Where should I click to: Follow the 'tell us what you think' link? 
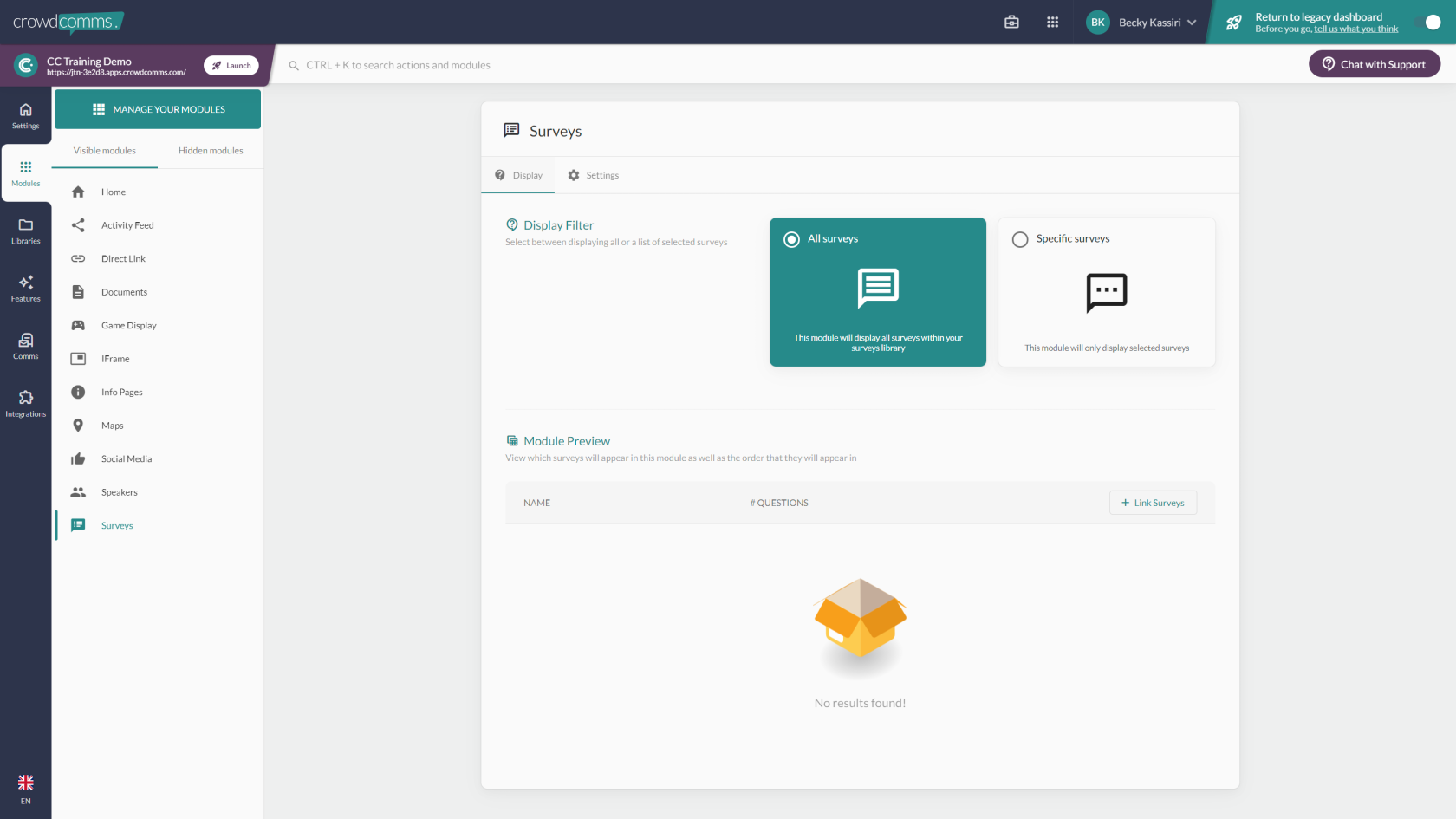tap(1355, 29)
